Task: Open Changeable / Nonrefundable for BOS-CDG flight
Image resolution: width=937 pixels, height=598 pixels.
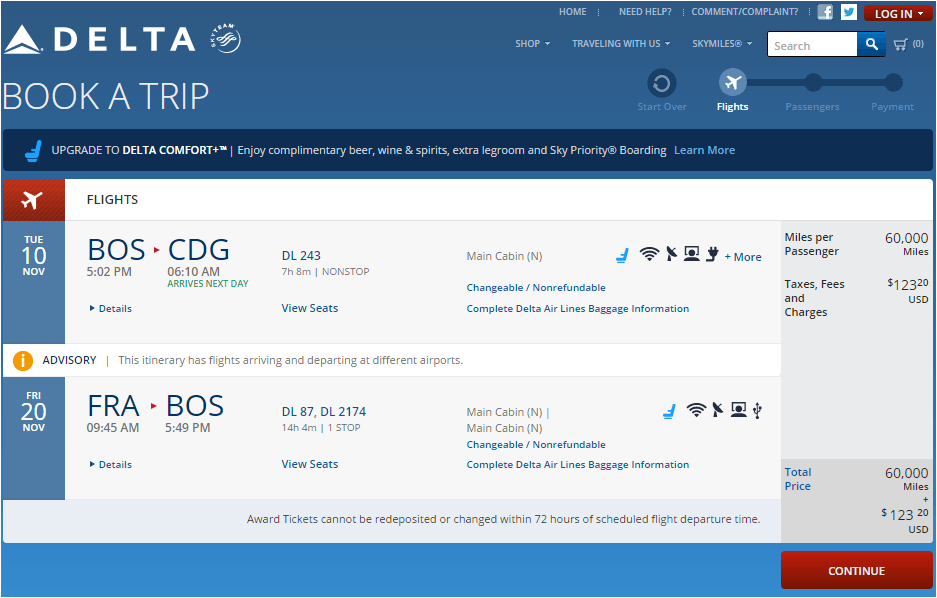Action: [536, 288]
